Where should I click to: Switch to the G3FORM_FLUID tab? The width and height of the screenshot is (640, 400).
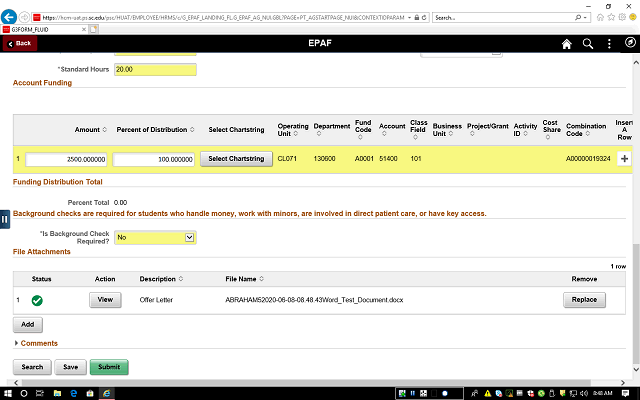pos(43,29)
